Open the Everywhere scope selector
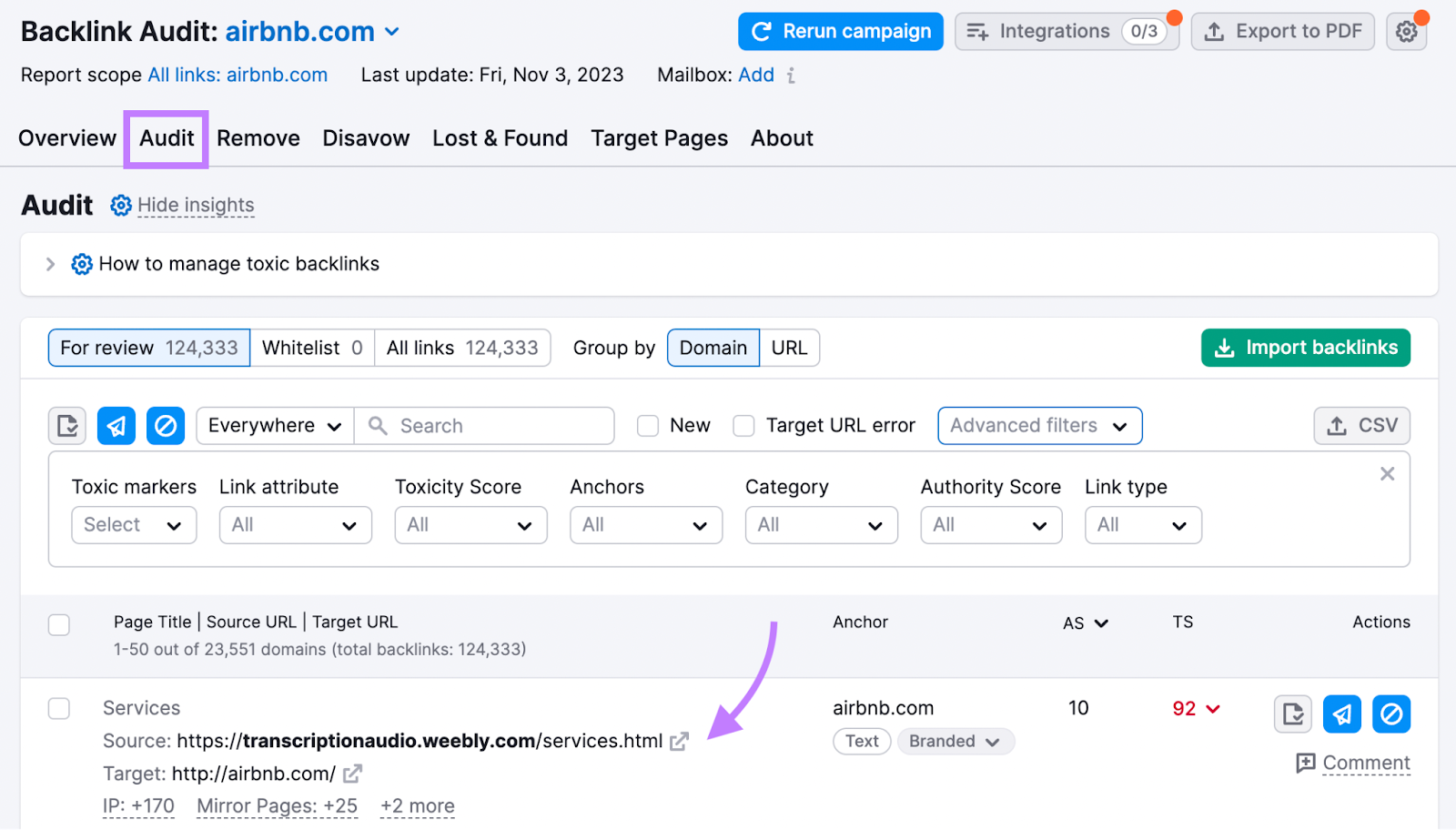 click(273, 425)
